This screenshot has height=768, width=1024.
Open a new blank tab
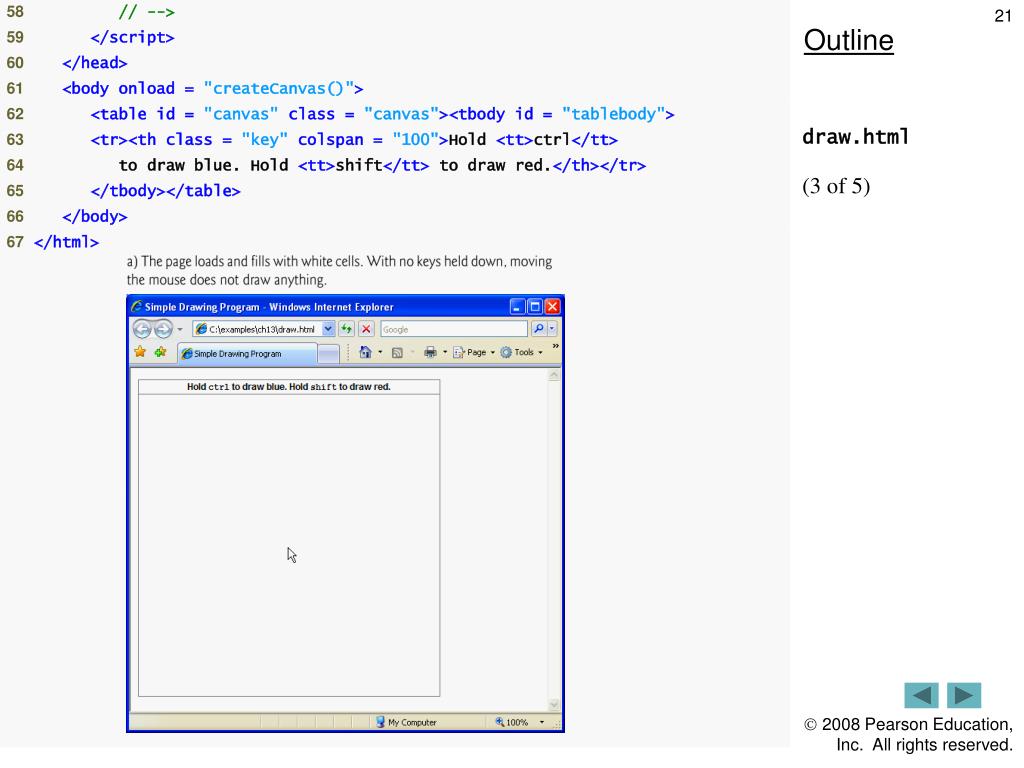click(330, 354)
